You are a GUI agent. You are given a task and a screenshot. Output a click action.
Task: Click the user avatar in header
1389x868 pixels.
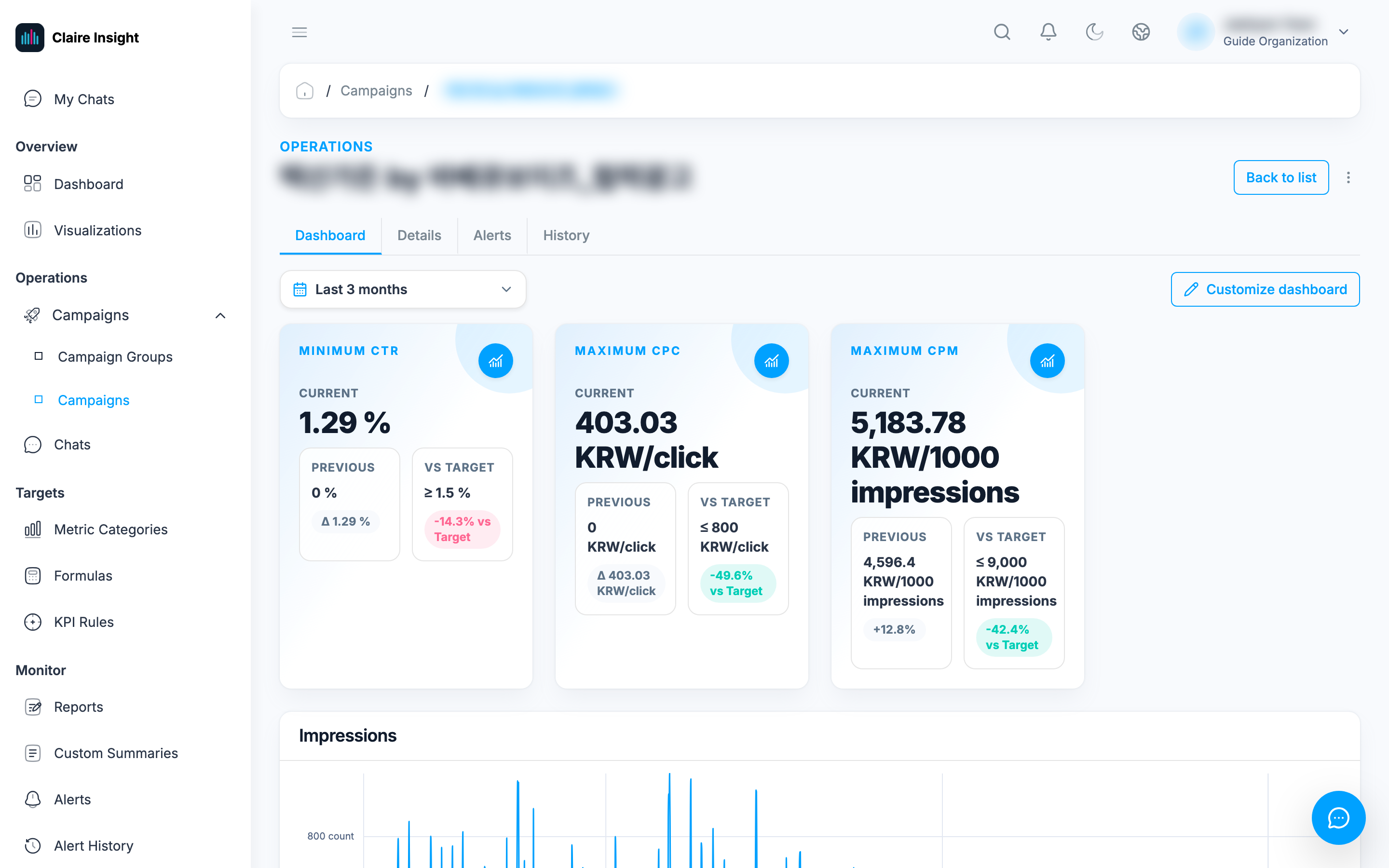pyautogui.click(x=1196, y=32)
